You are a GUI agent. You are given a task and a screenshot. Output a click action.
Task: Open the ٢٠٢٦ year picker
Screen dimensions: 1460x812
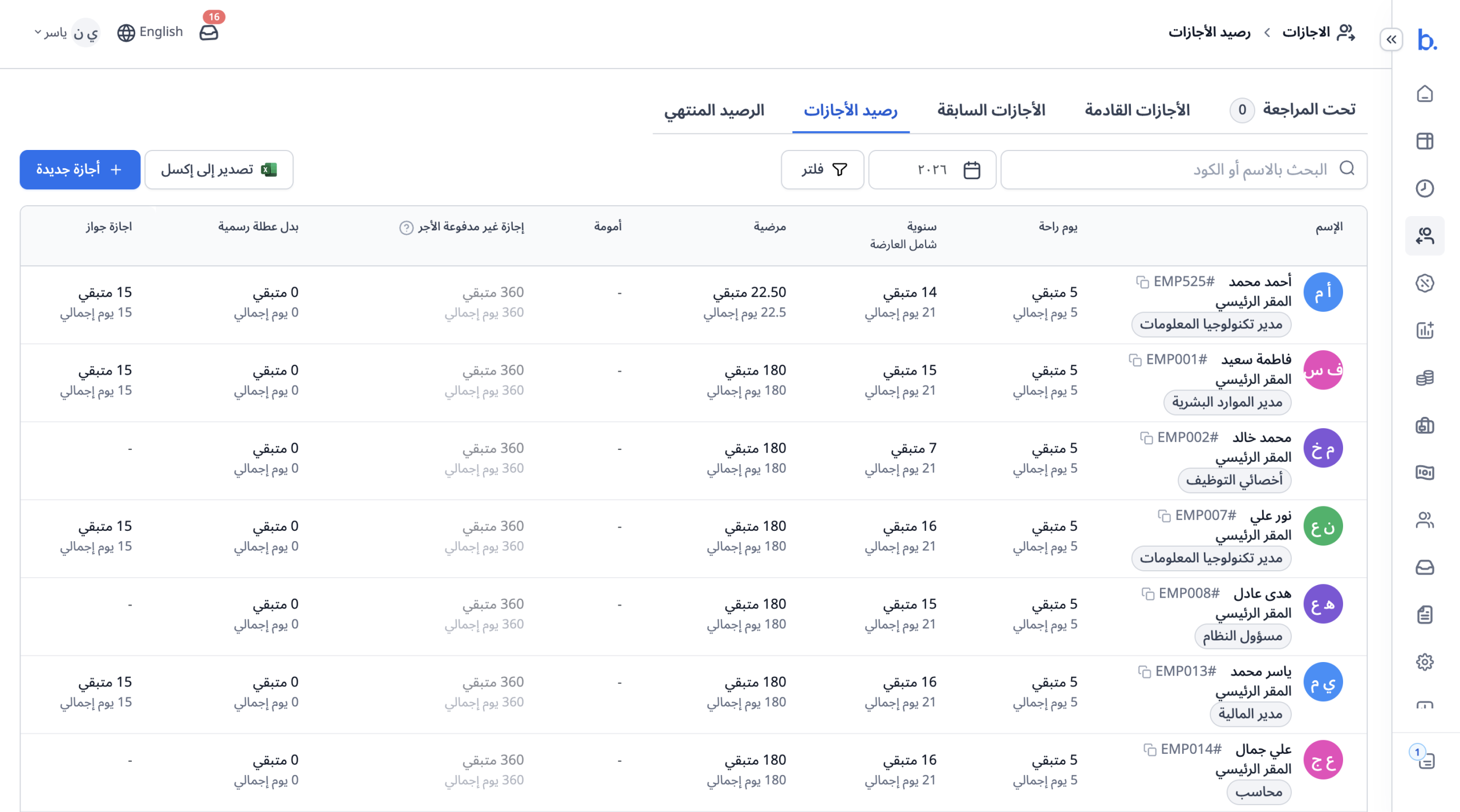click(x=932, y=169)
